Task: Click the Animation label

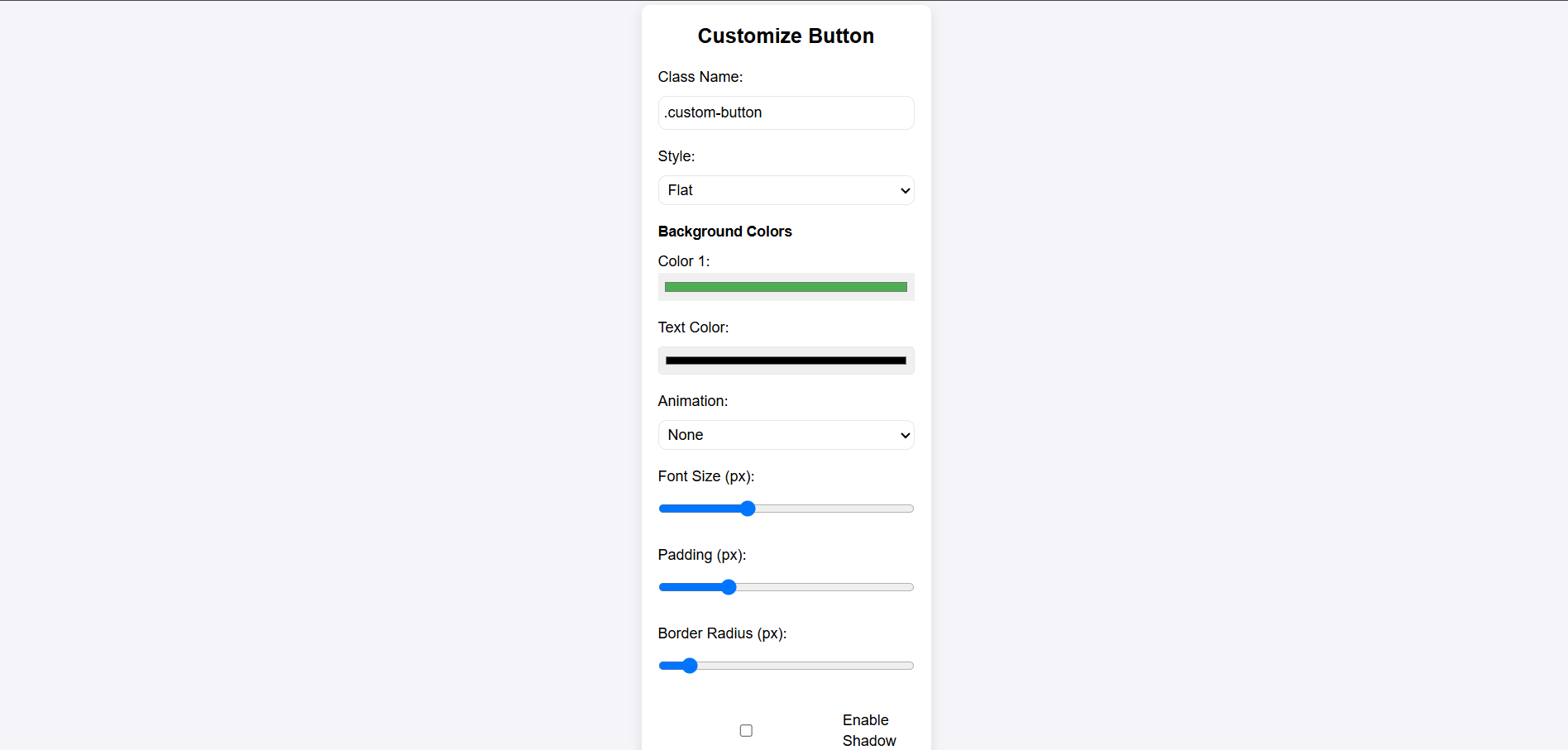Action: 692,401
